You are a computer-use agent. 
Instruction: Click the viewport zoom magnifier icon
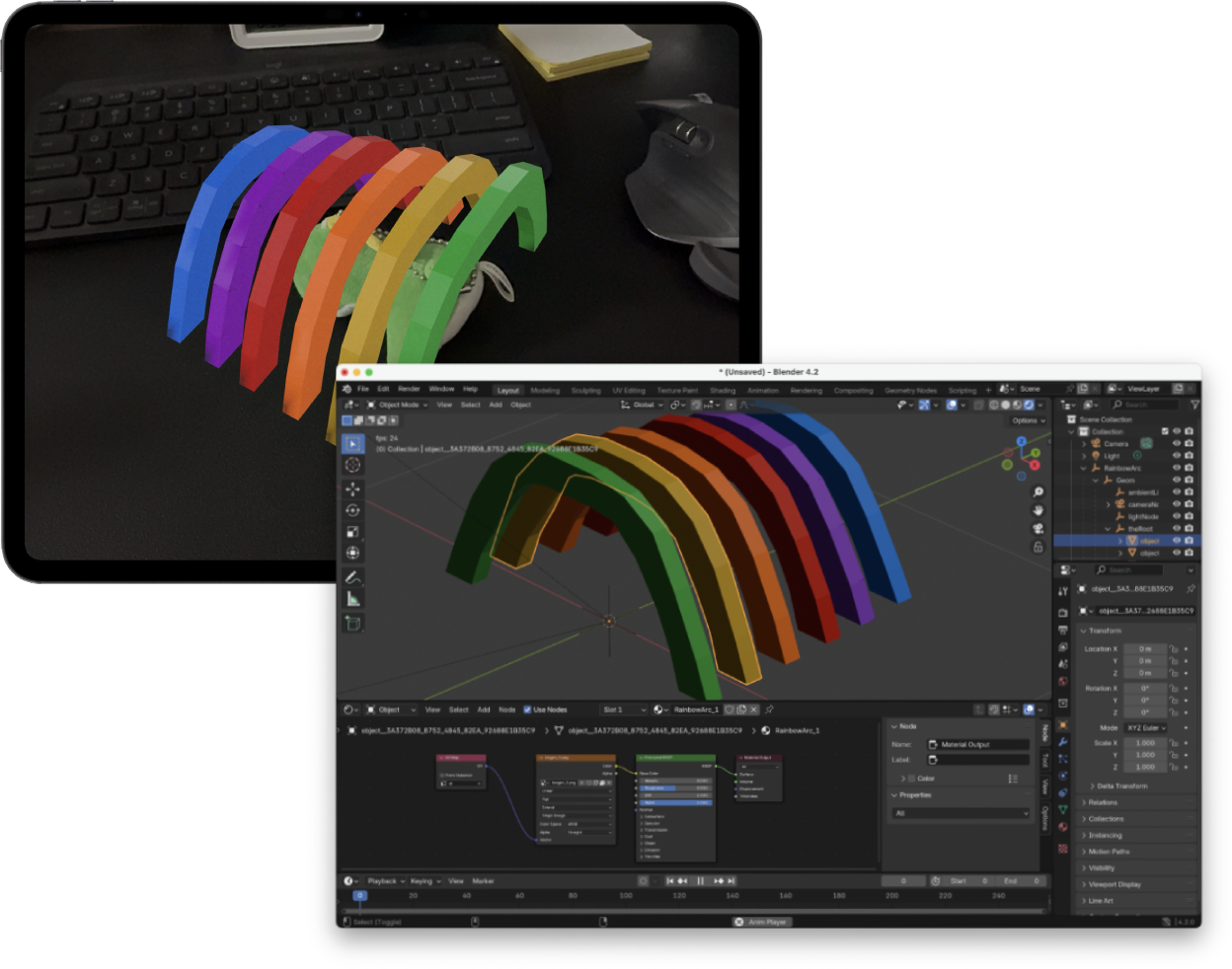click(x=1038, y=492)
